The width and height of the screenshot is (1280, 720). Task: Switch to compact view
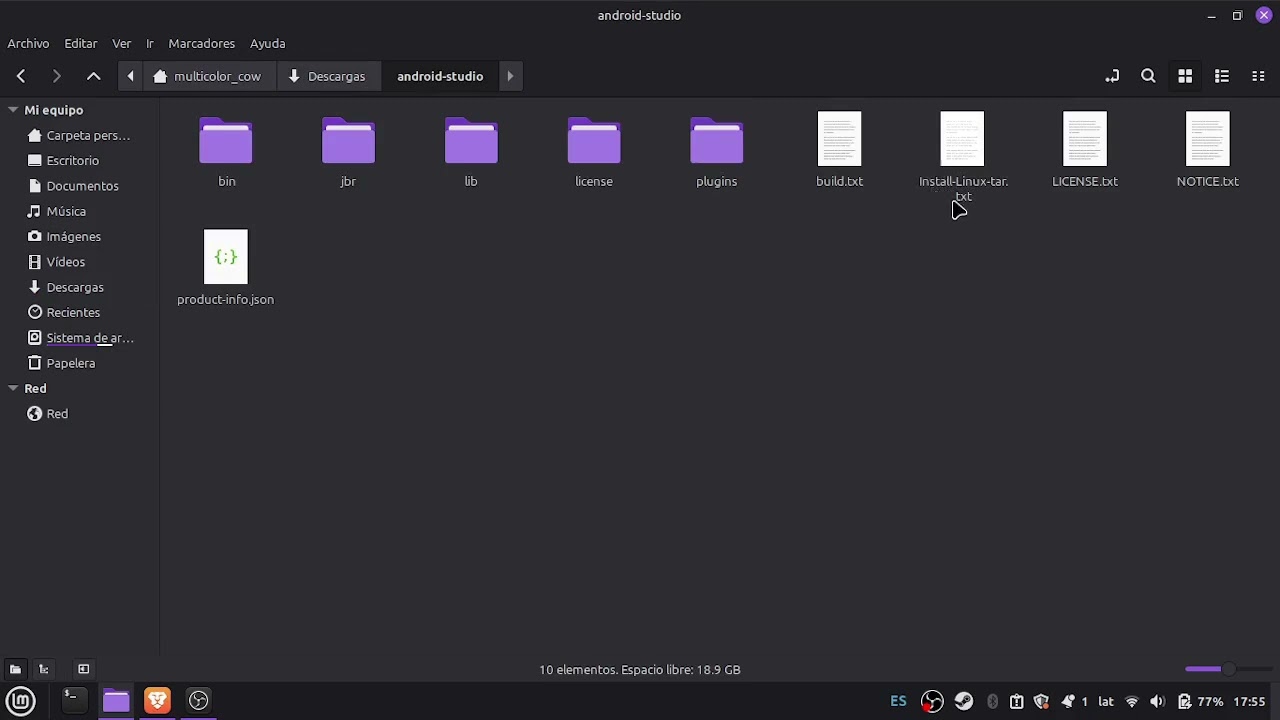pyautogui.click(x=1258, y=76)
